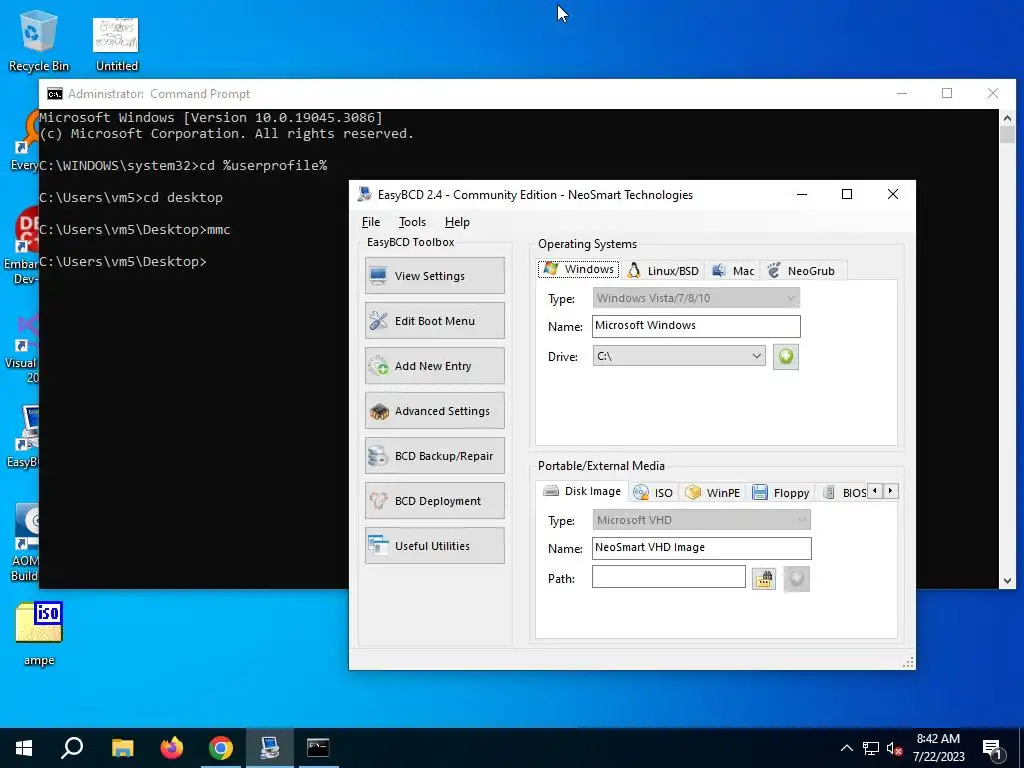Open Useful Utilities section
Image resolution: width=1024 pixels, height=768 pixels.
434,546
